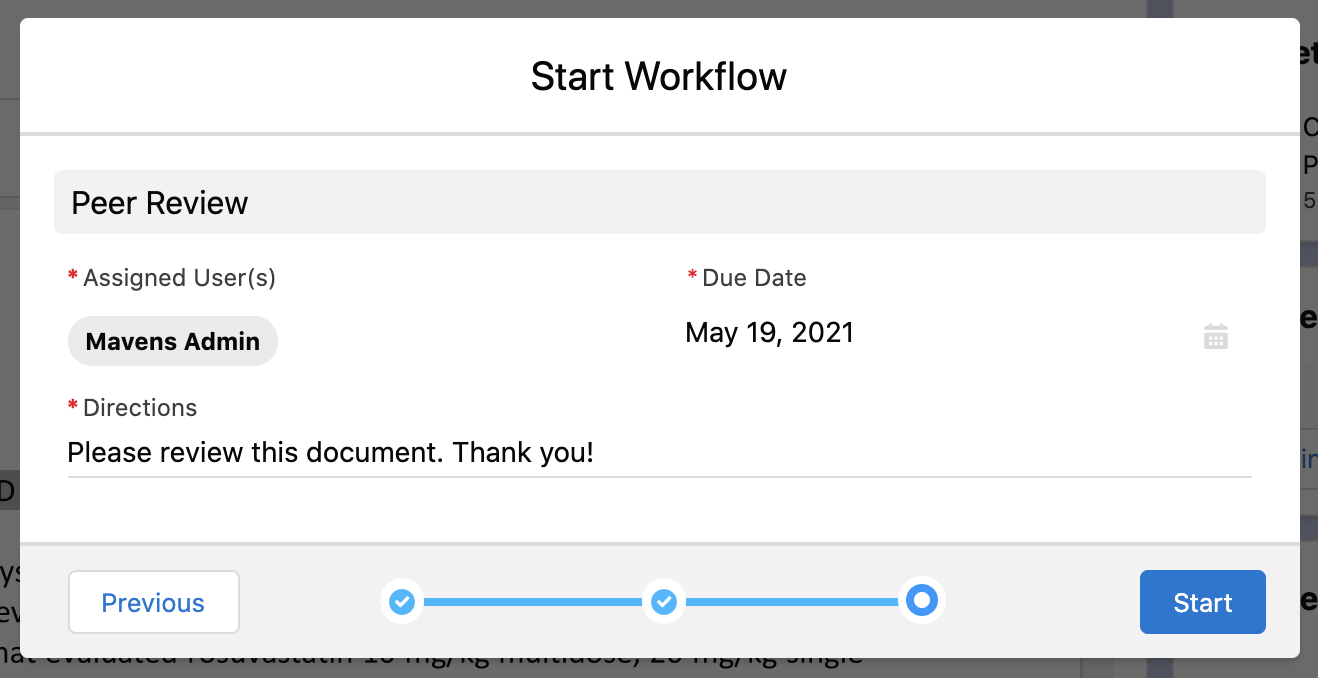Screen dimensions: 1318x678
Task: Click the Due Date field label
Action: (754, 278)
